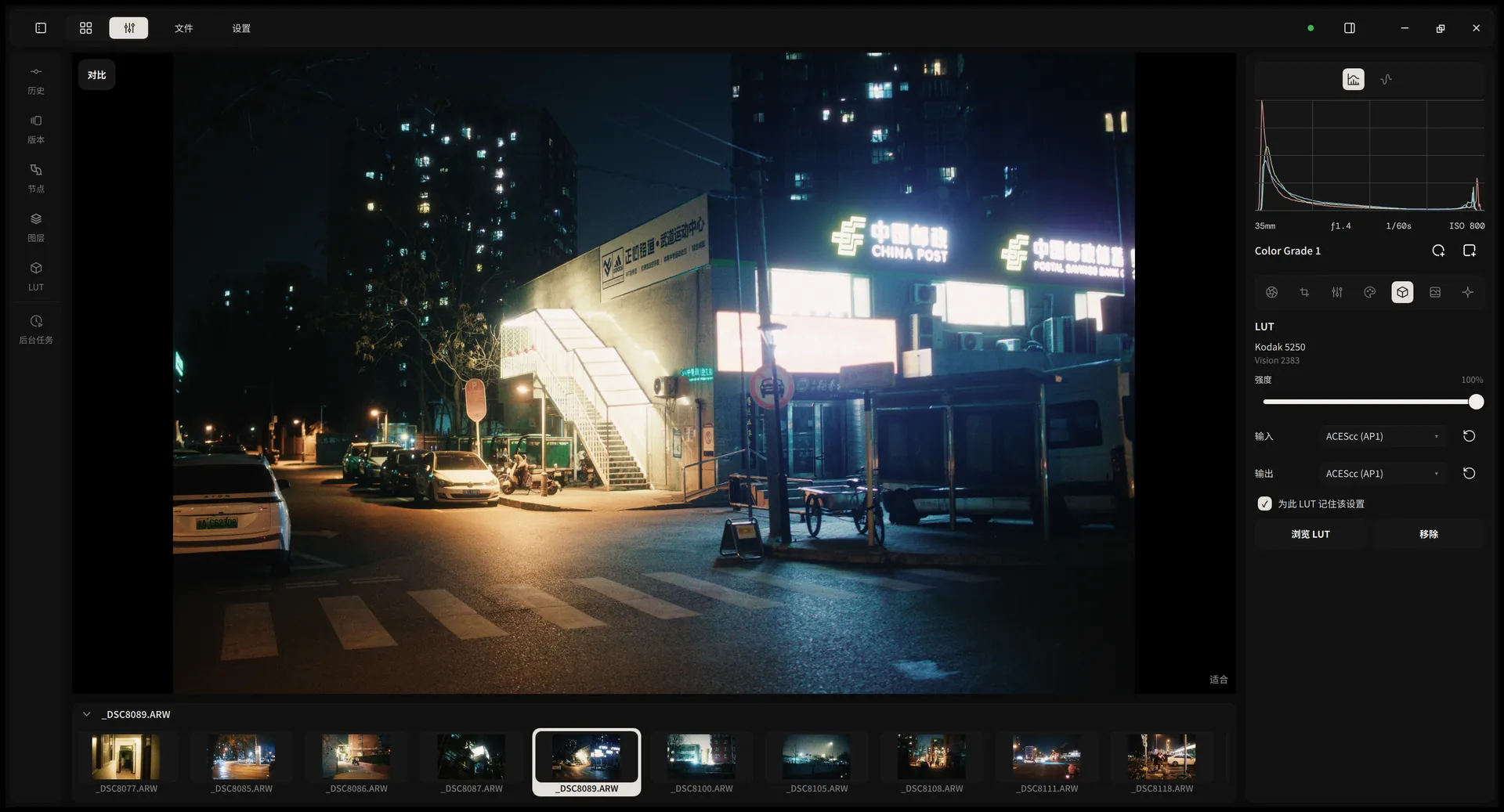The height and width of the screenshot is (812, 1504).
Task: Open the 图层 (Layers) panel
Action: (36, 228)
